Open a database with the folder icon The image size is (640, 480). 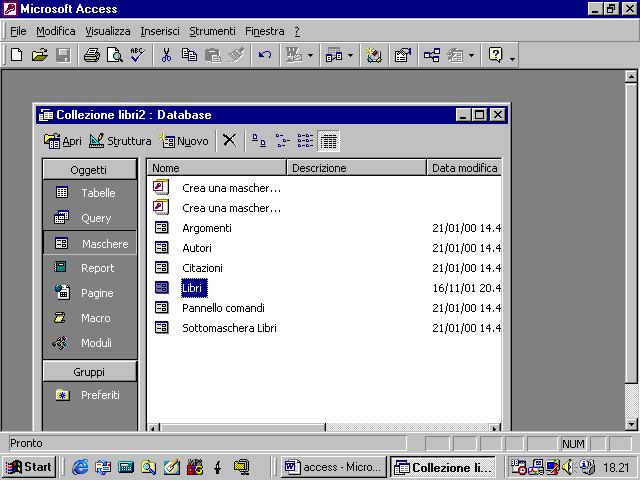(x=40, y=55)
